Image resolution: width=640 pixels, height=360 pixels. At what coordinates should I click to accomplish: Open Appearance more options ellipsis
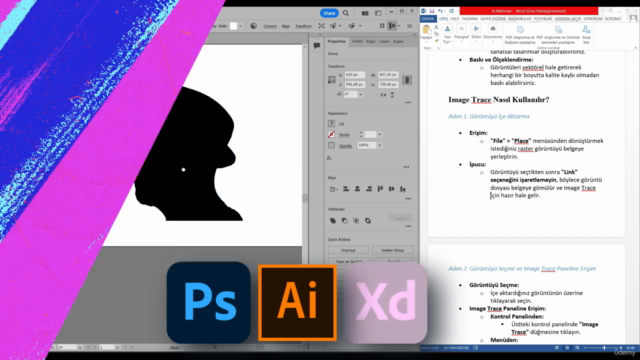(x=406, y=167)
